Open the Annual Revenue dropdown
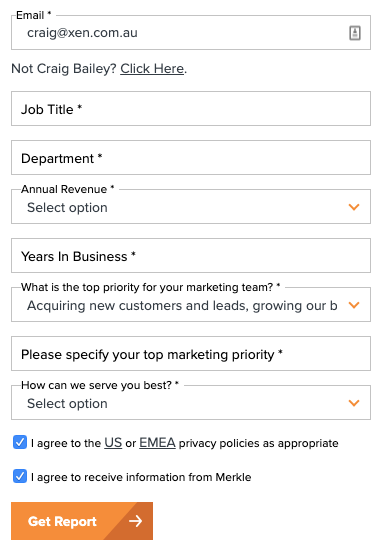 [191, 207]
